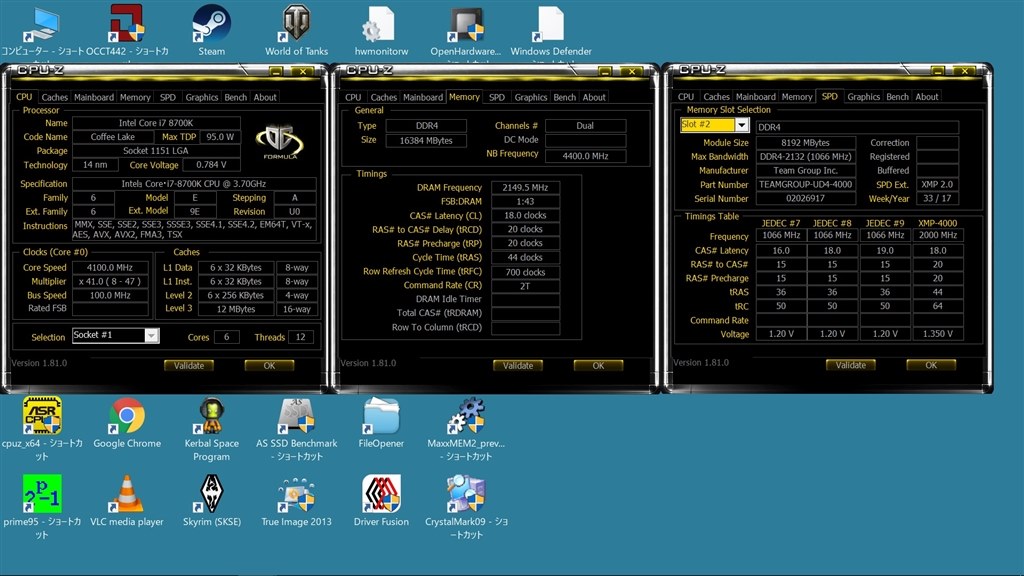Open the Windows Defender shortcut icon

[x=549, y=25]
